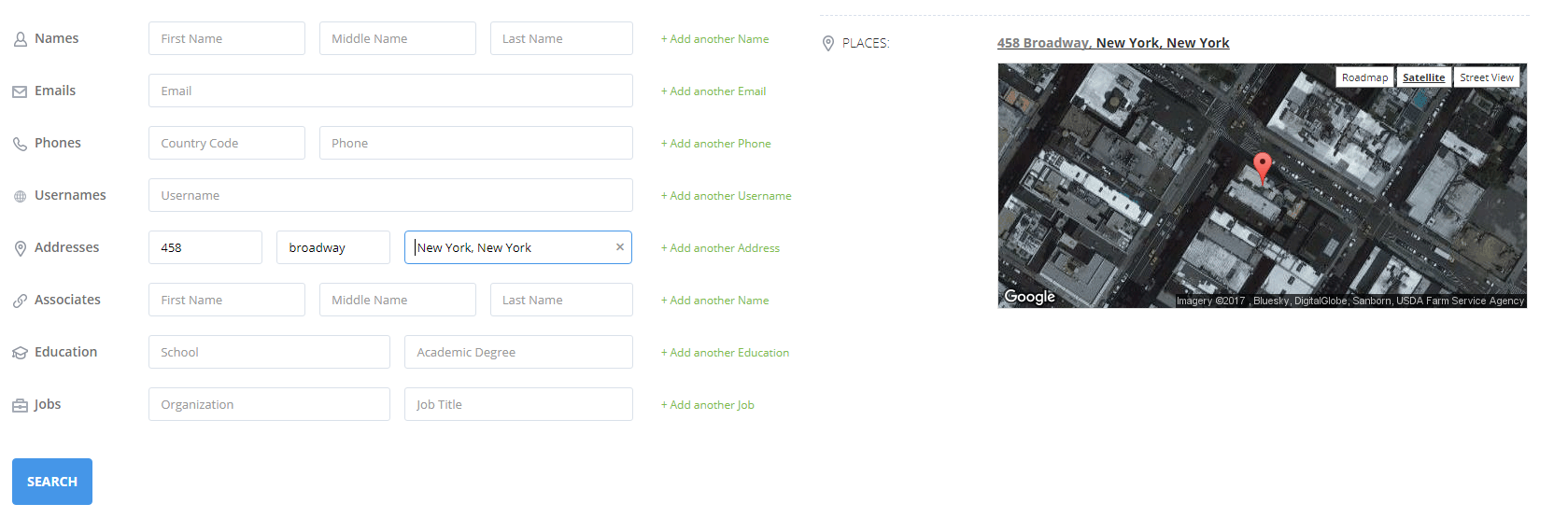
Task: Click Add another Username link
Action: (727, 196)
